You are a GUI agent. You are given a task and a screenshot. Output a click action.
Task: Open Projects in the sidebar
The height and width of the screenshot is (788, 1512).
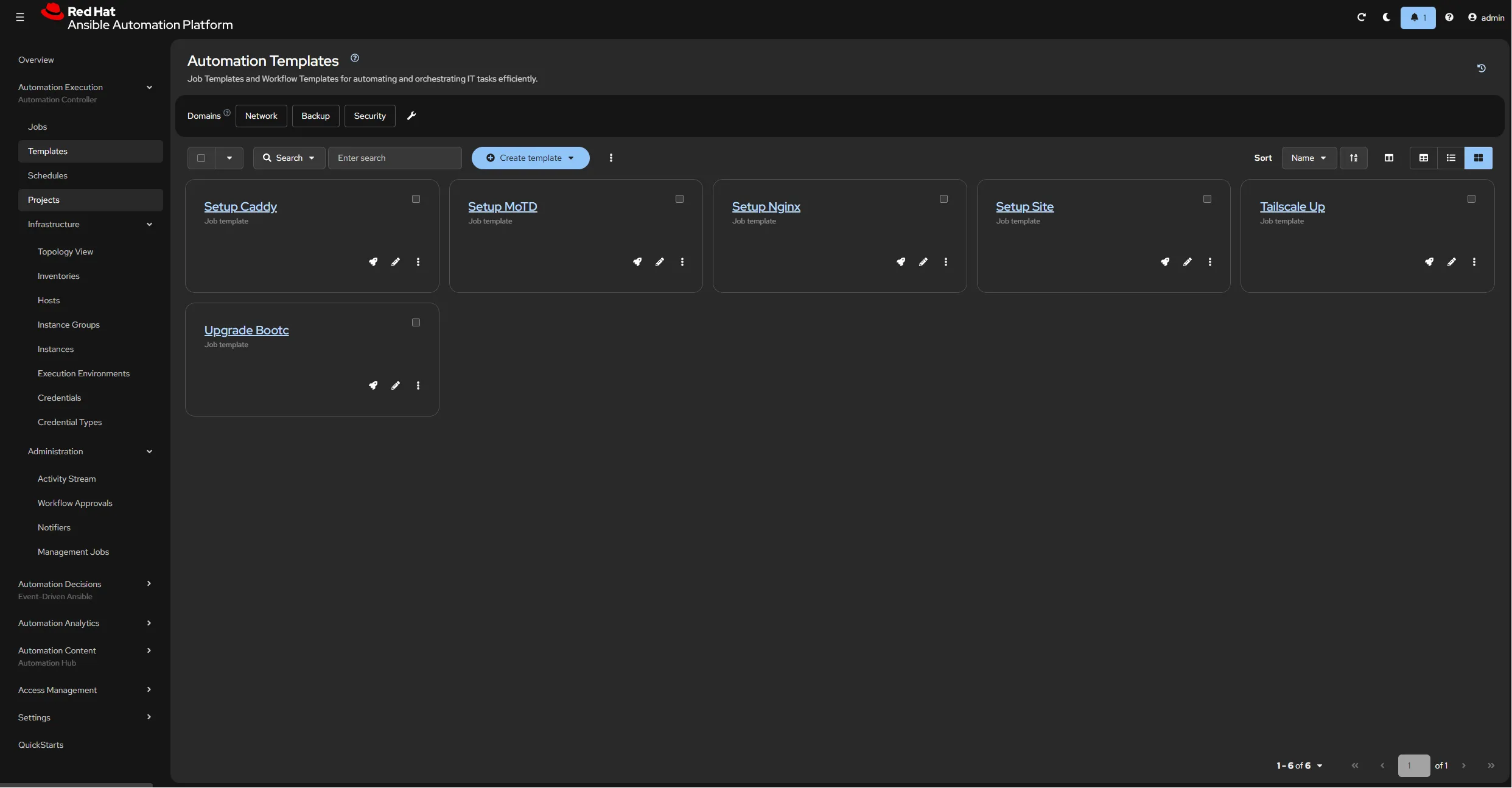(x=91, y=200)
